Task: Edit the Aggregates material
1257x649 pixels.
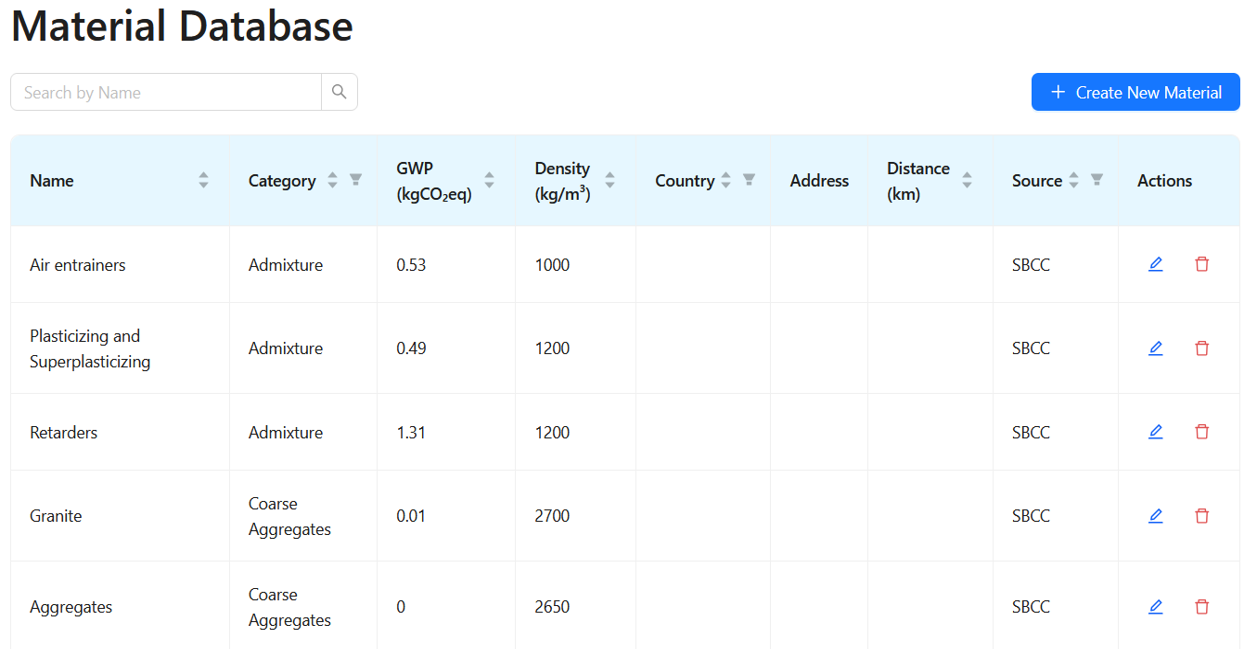Action: (x=1155, y=607)
